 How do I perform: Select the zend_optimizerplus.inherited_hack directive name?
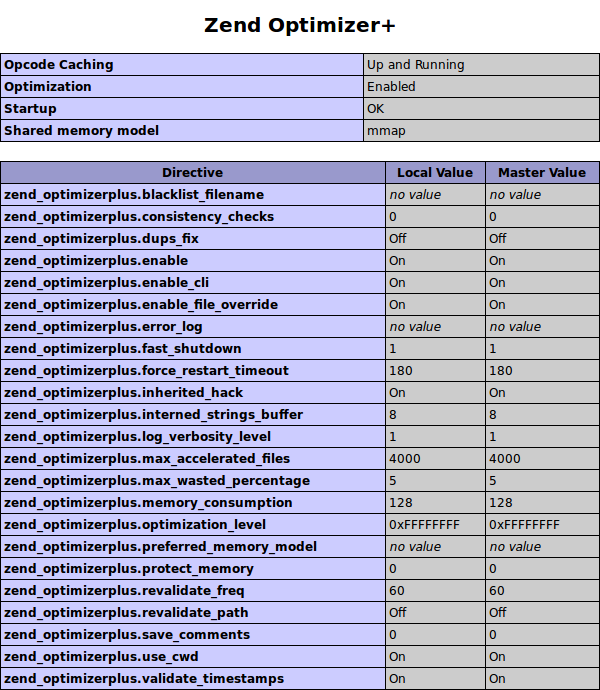[123, 393]
